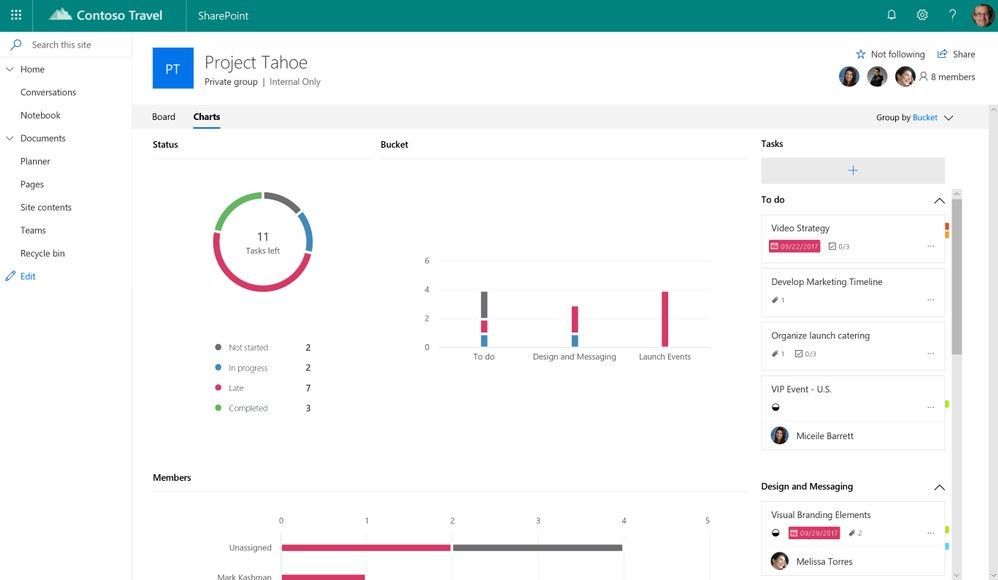998x580 pixels.
Task: Click checklist 0/3 indicator on Organize launch catering
Action: 805,353
